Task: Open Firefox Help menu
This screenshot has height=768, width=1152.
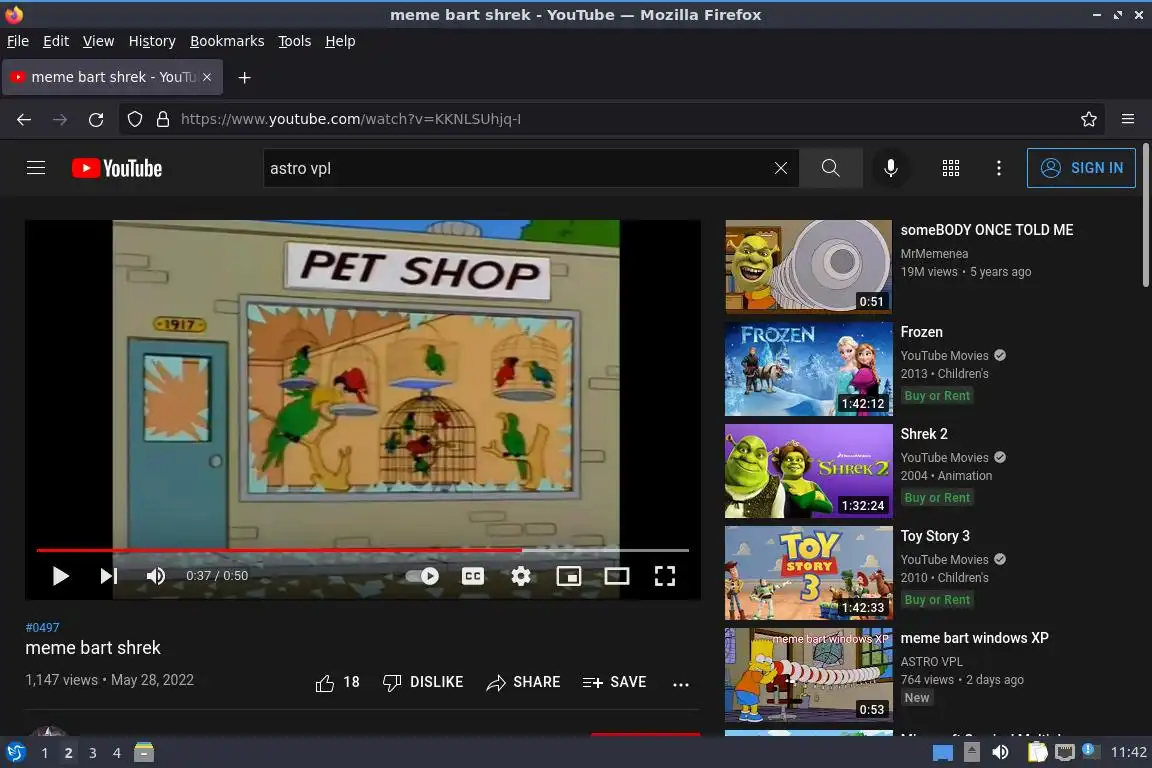Action: [x=340, y=41]
